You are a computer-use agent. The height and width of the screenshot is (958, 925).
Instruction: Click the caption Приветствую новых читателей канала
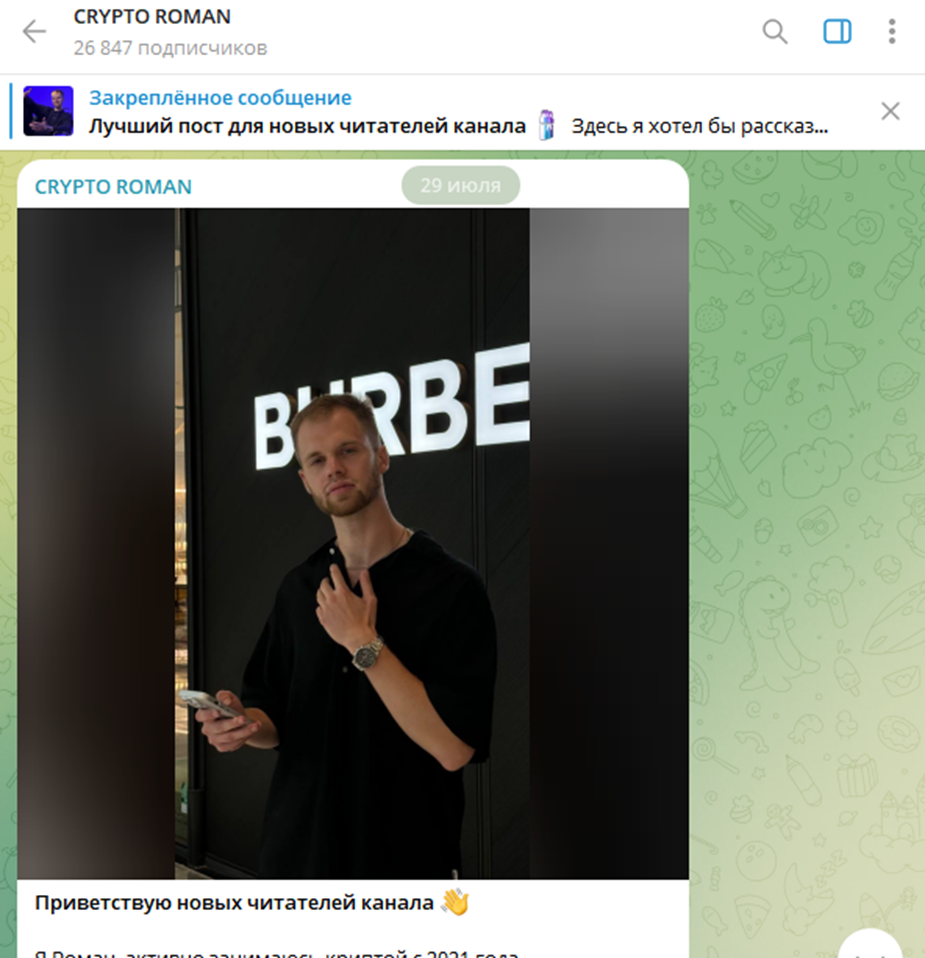(234, 902)
